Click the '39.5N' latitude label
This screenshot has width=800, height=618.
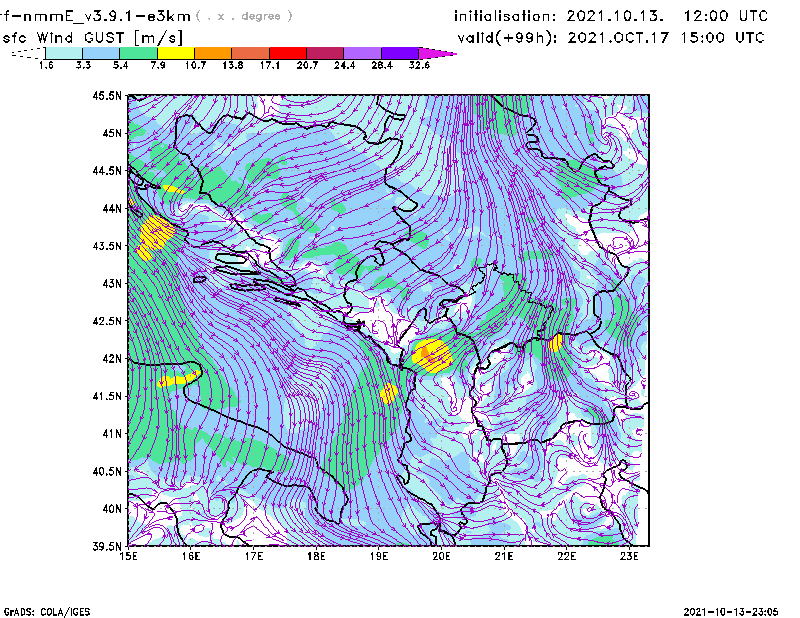pos(107,547)
